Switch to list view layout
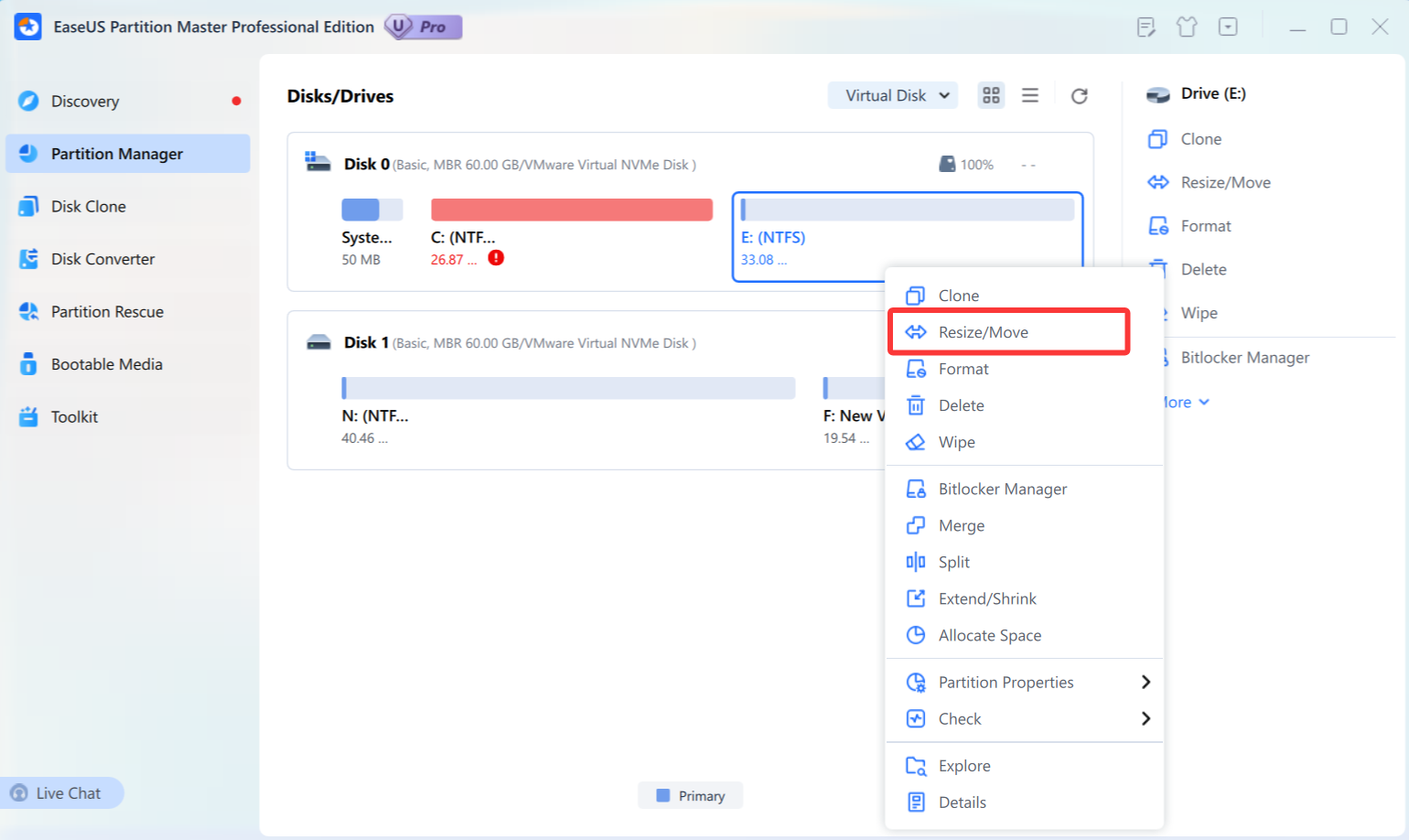Screen dimensions: 1409x840 click(1030, 95)
